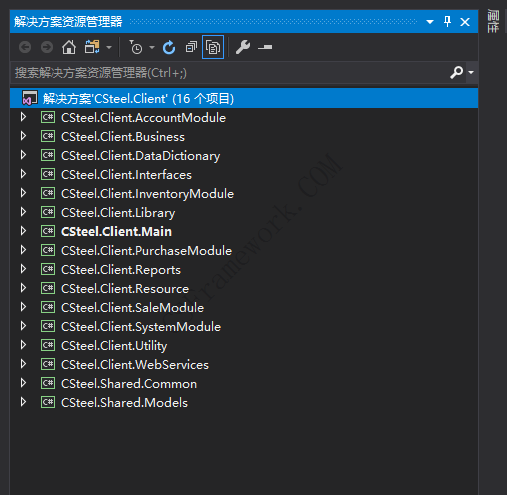This screenshot has height=495, width=507.
Task: Click the Home icon in Solution Explorer toolbar
Action: coord(69,47)
